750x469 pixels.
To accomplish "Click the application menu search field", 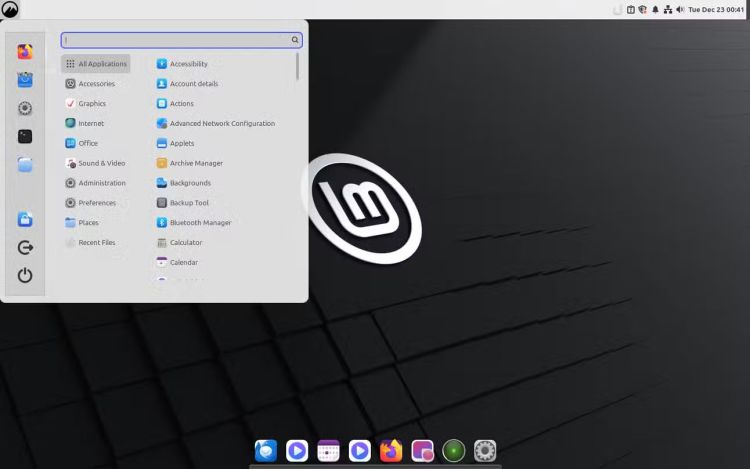I will 176,40.
